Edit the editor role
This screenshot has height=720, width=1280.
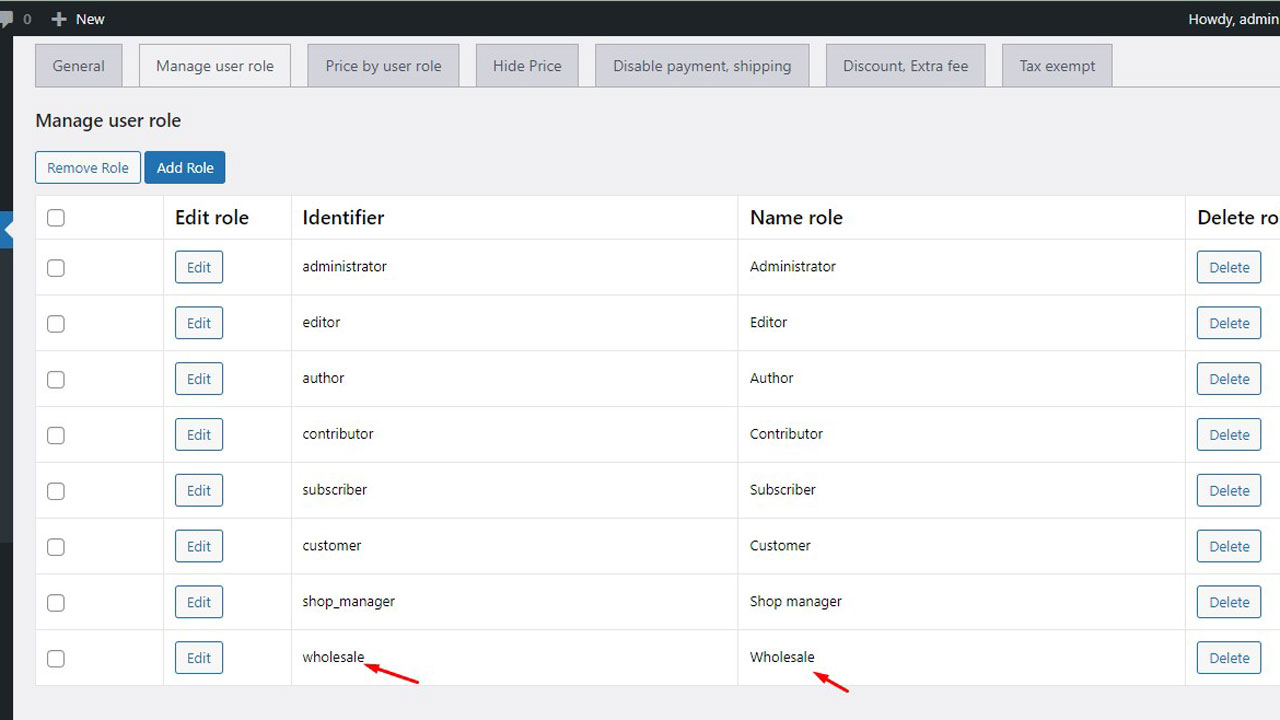pyautogui.click(x=199, y=323)
